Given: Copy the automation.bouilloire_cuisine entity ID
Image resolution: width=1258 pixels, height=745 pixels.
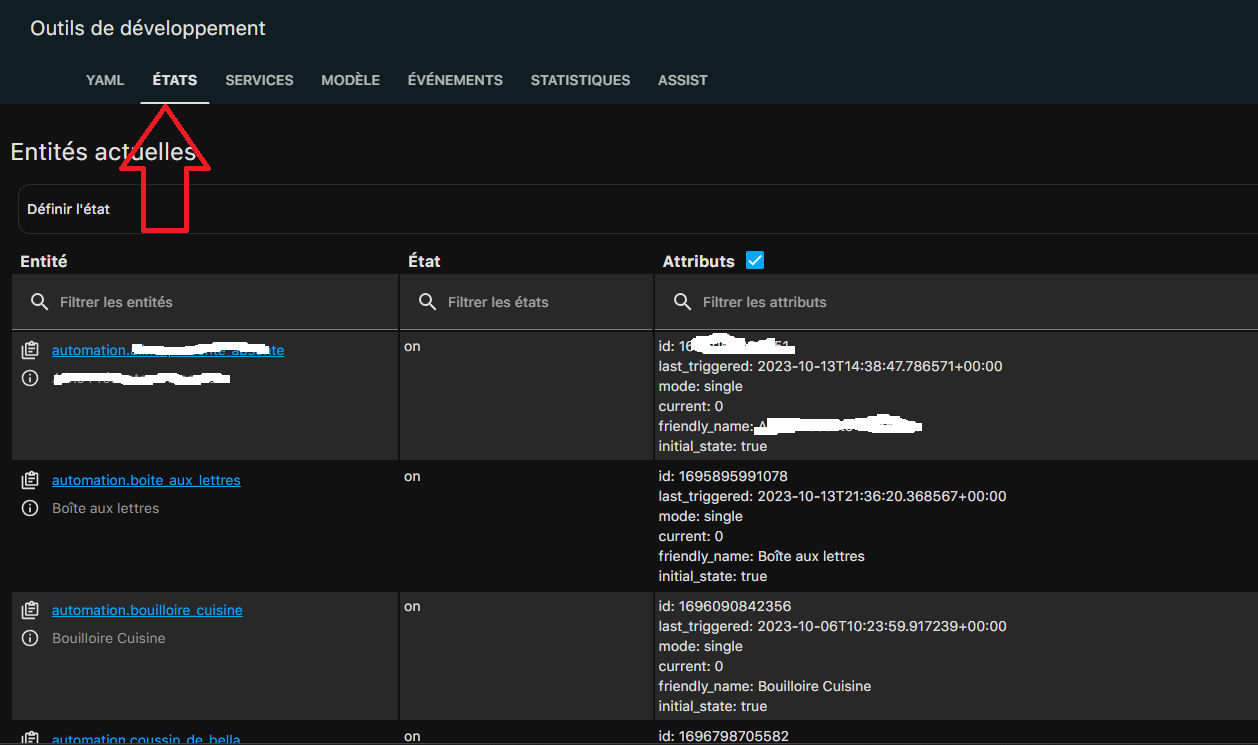Looking at the screenshot, I should (x=30, y=611).
